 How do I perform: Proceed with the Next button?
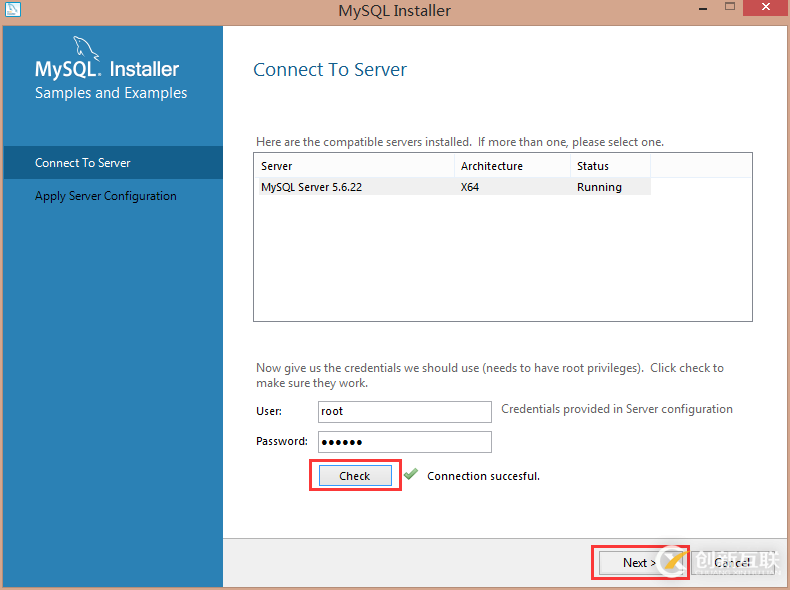pos(639,562)
